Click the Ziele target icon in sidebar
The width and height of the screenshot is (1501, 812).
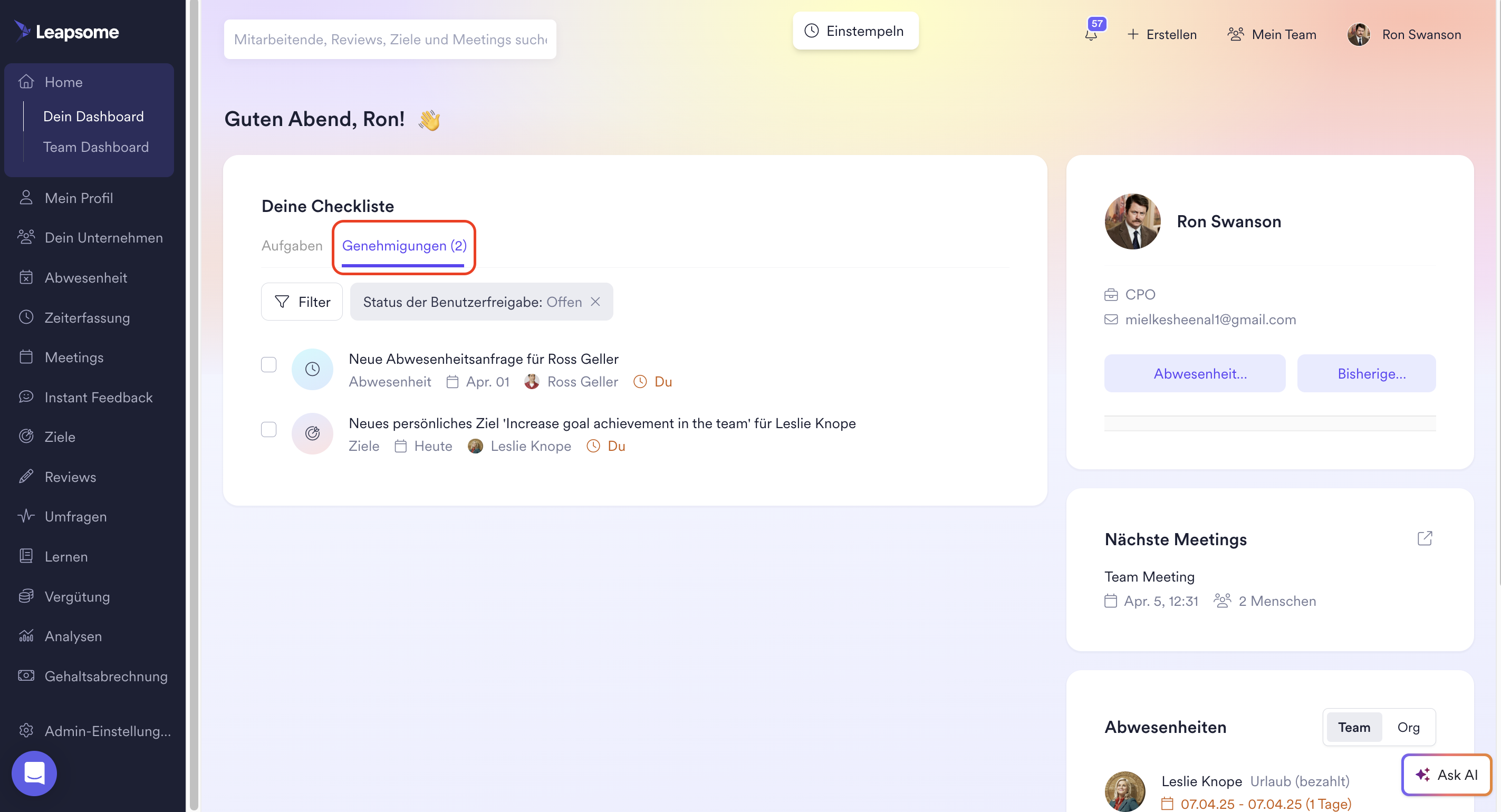point(26,436)
